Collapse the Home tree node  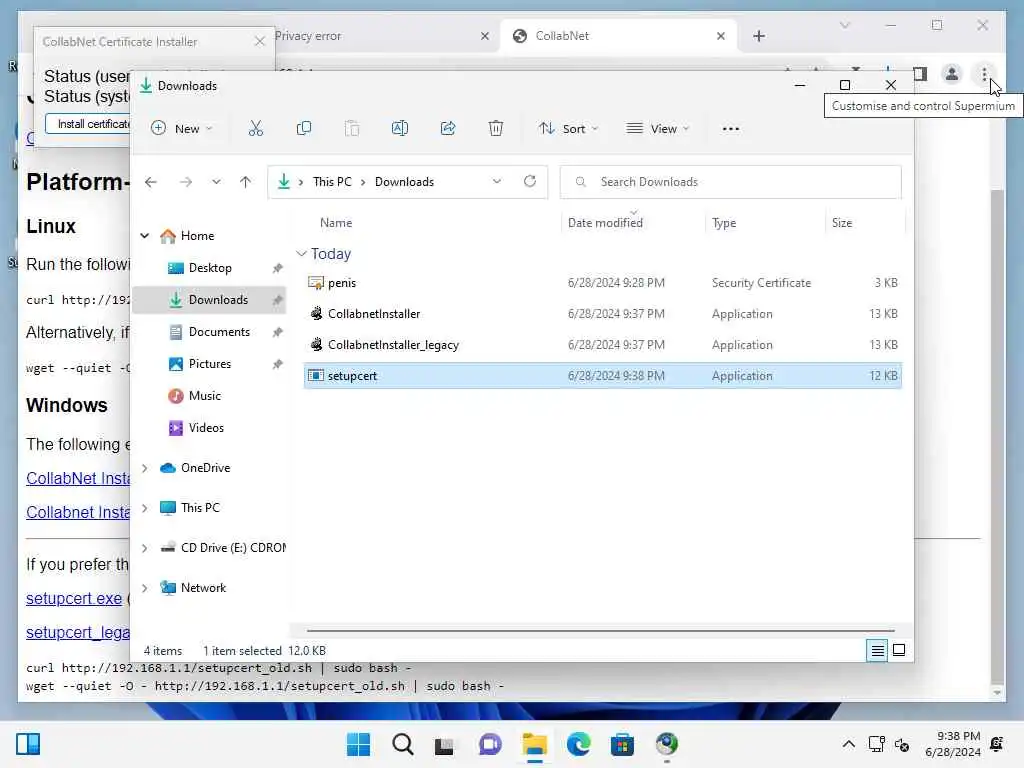[x=145, y=236]
